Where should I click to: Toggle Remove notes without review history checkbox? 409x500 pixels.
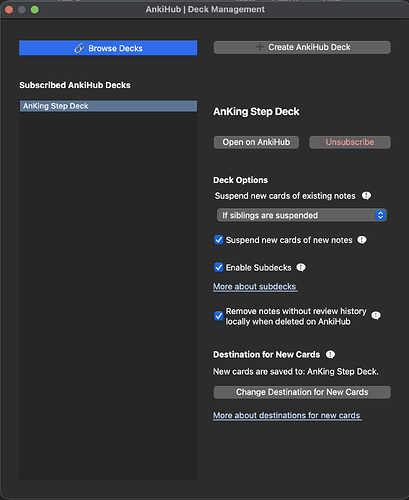(219, 316)
